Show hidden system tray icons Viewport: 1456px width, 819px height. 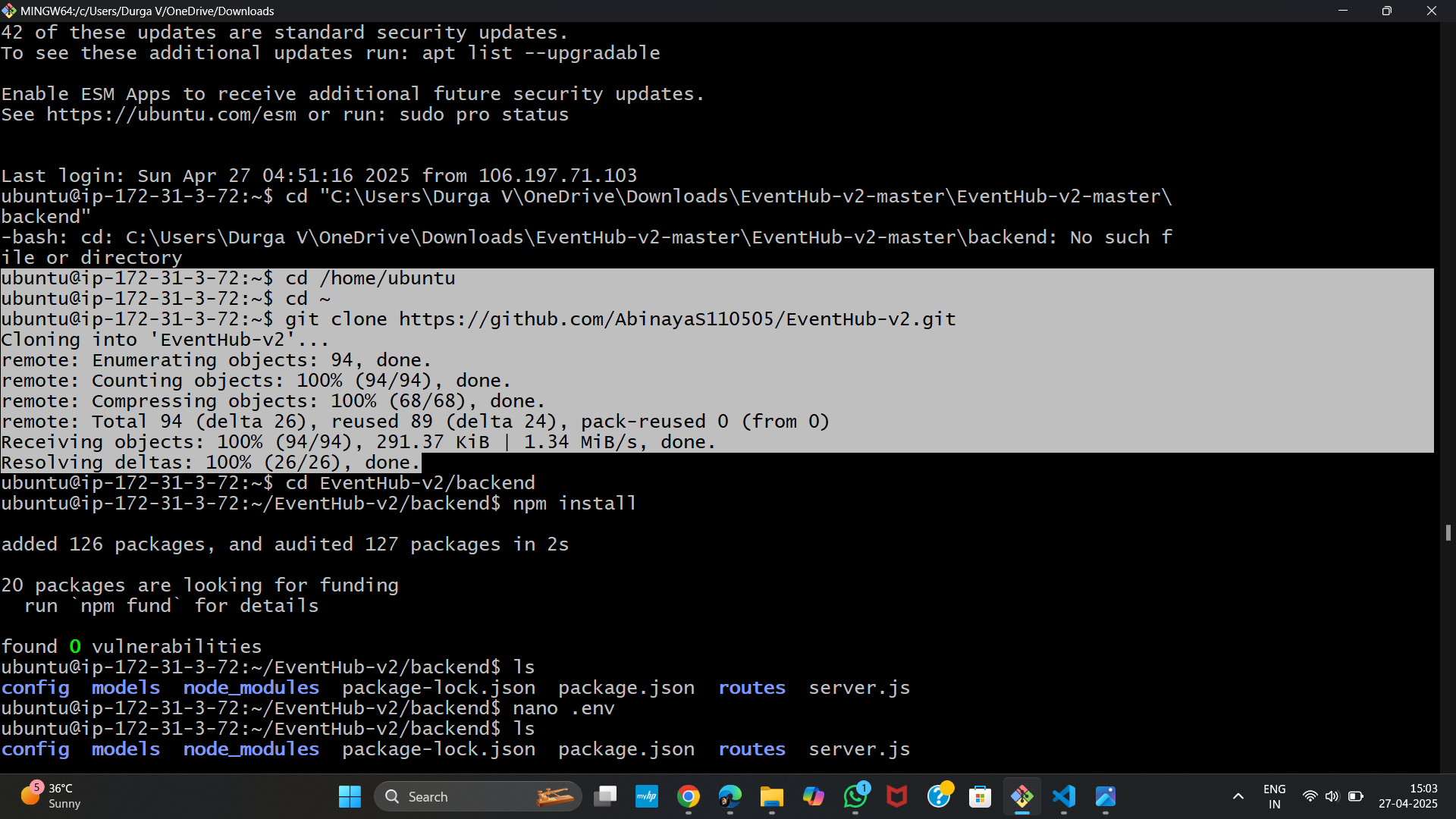(x=1238, y=796)
